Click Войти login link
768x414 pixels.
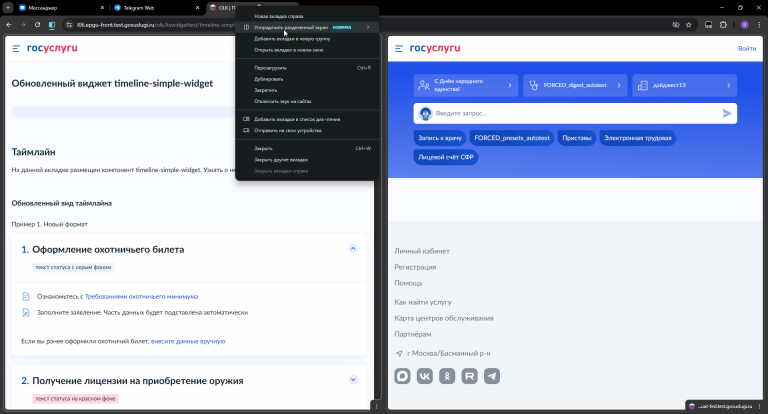(x=747, y=49)
